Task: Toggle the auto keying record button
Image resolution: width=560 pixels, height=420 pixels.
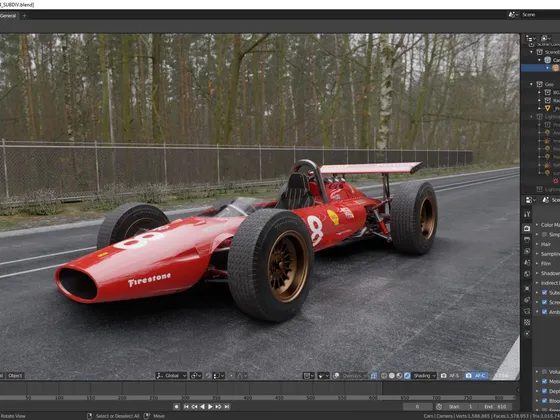Action: coord(176,406)
